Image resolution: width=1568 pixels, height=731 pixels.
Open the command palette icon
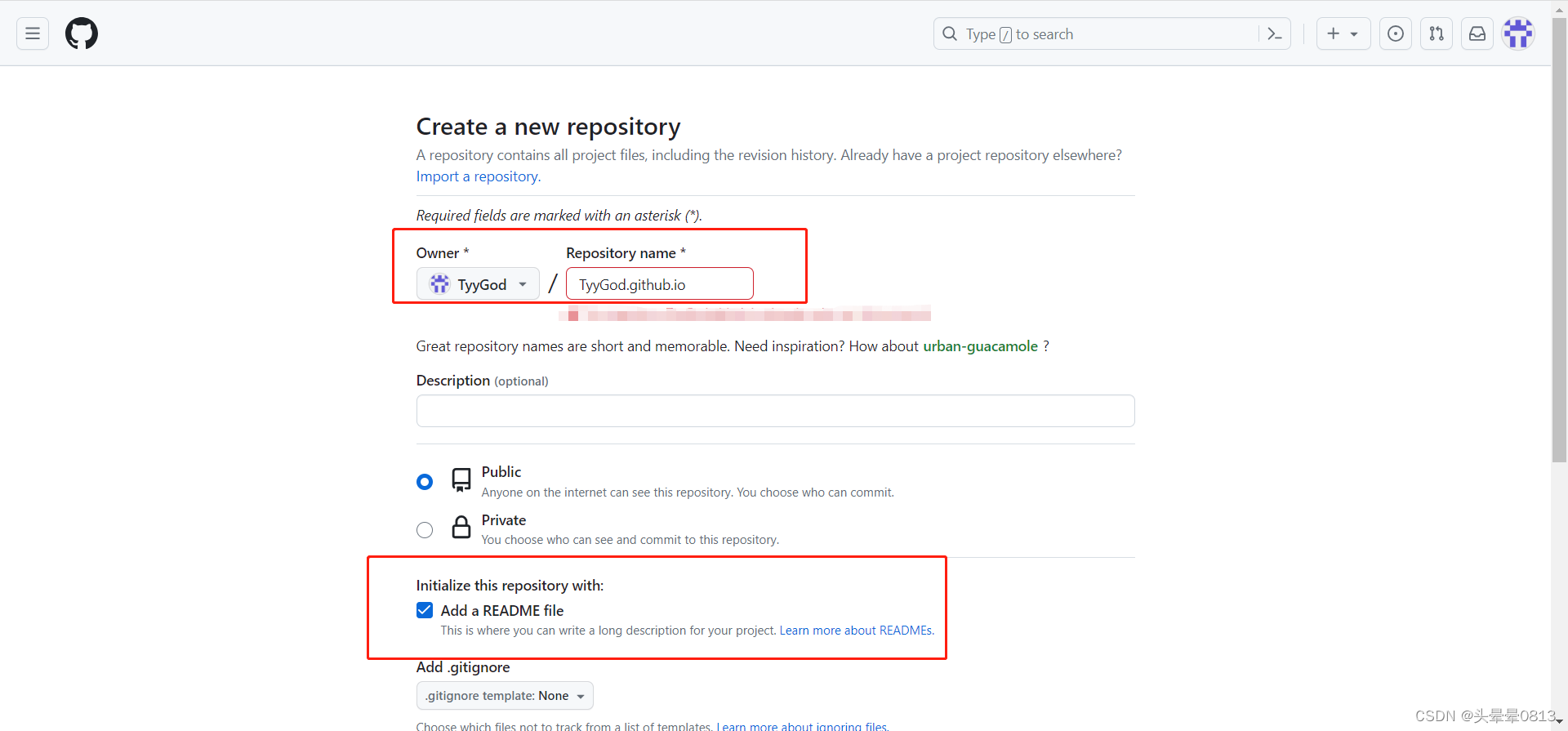[x=1274, y=33]
